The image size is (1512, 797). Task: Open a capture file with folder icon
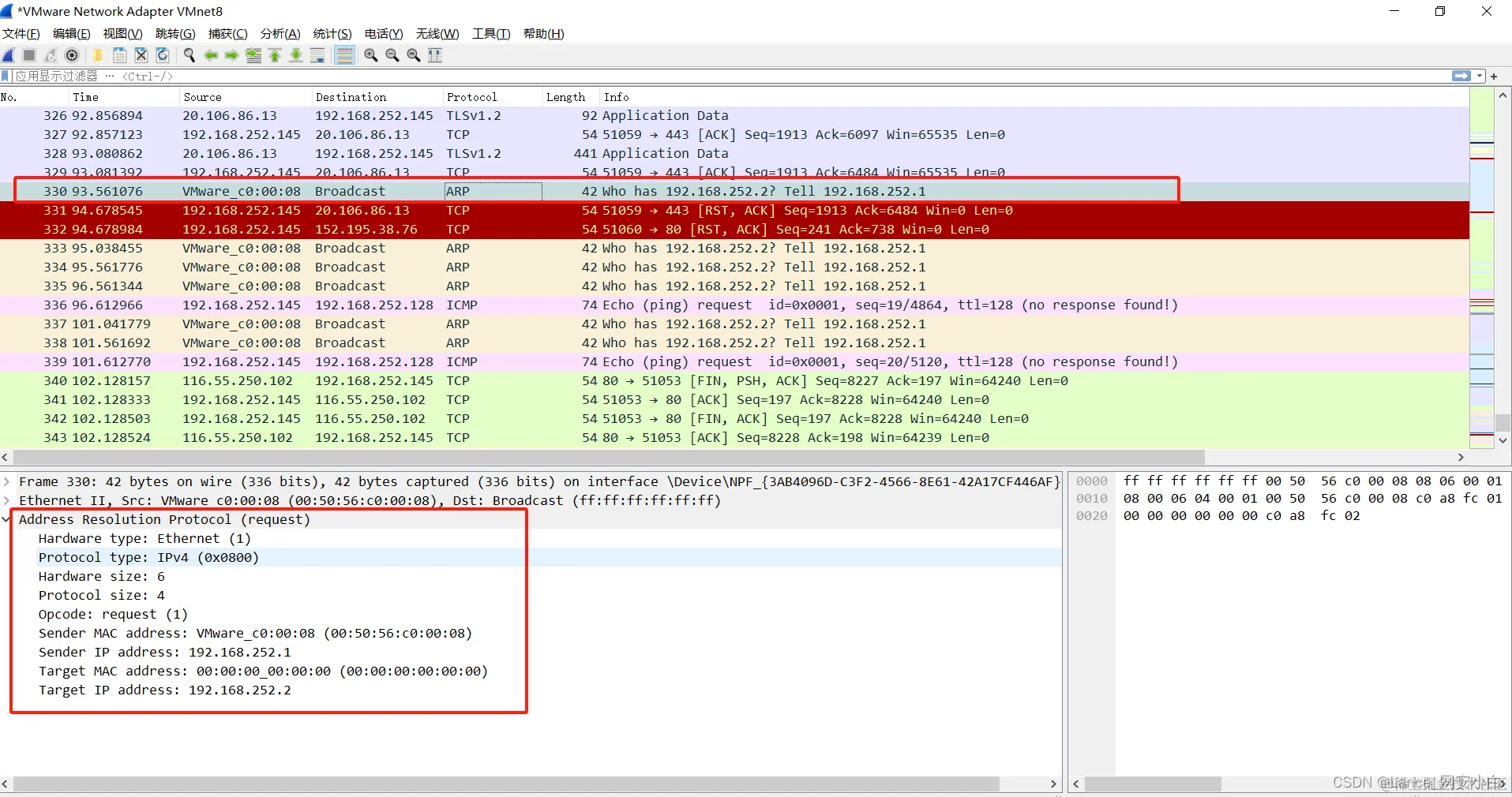[98, 55]
